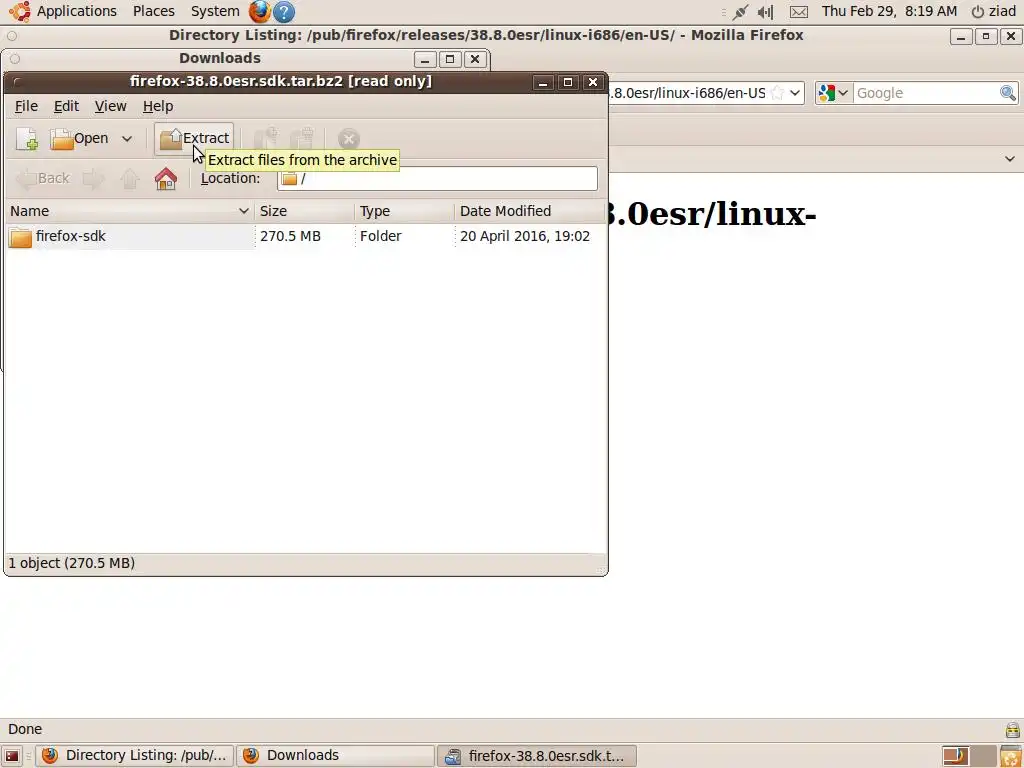Image resolution: width=1024 pixels, height=768 pixels.
Task: Click the Forward arrow in archive manager
Action: coord(93,178)
